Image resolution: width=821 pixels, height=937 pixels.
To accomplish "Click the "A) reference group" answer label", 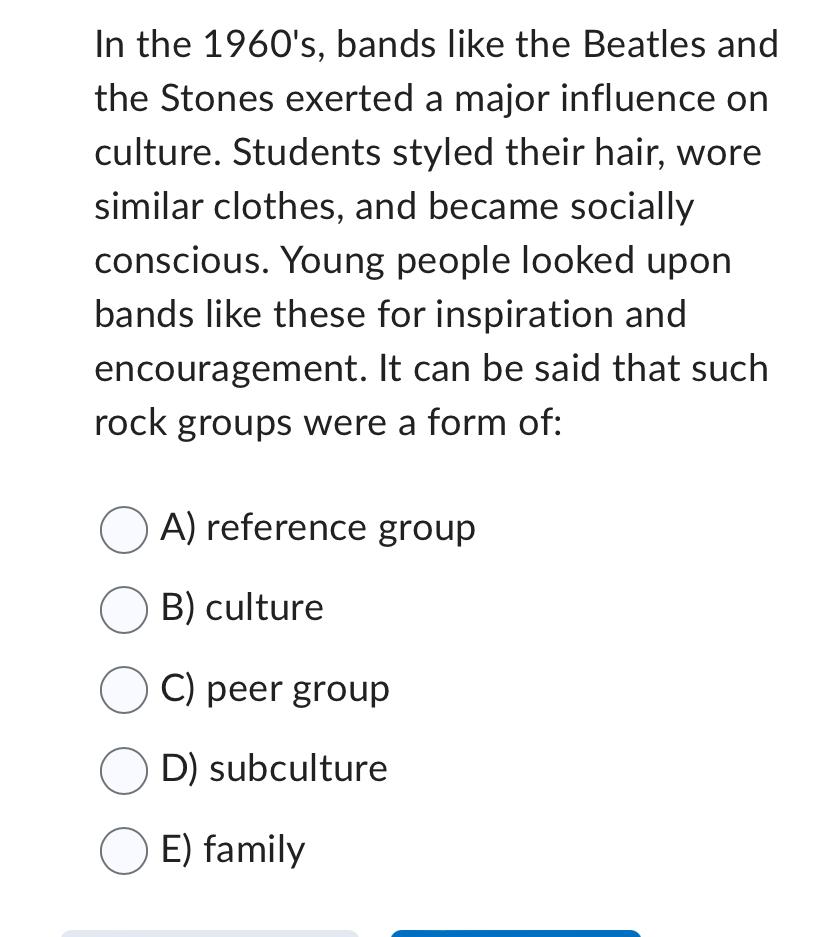I will click(x=318, y=529).
